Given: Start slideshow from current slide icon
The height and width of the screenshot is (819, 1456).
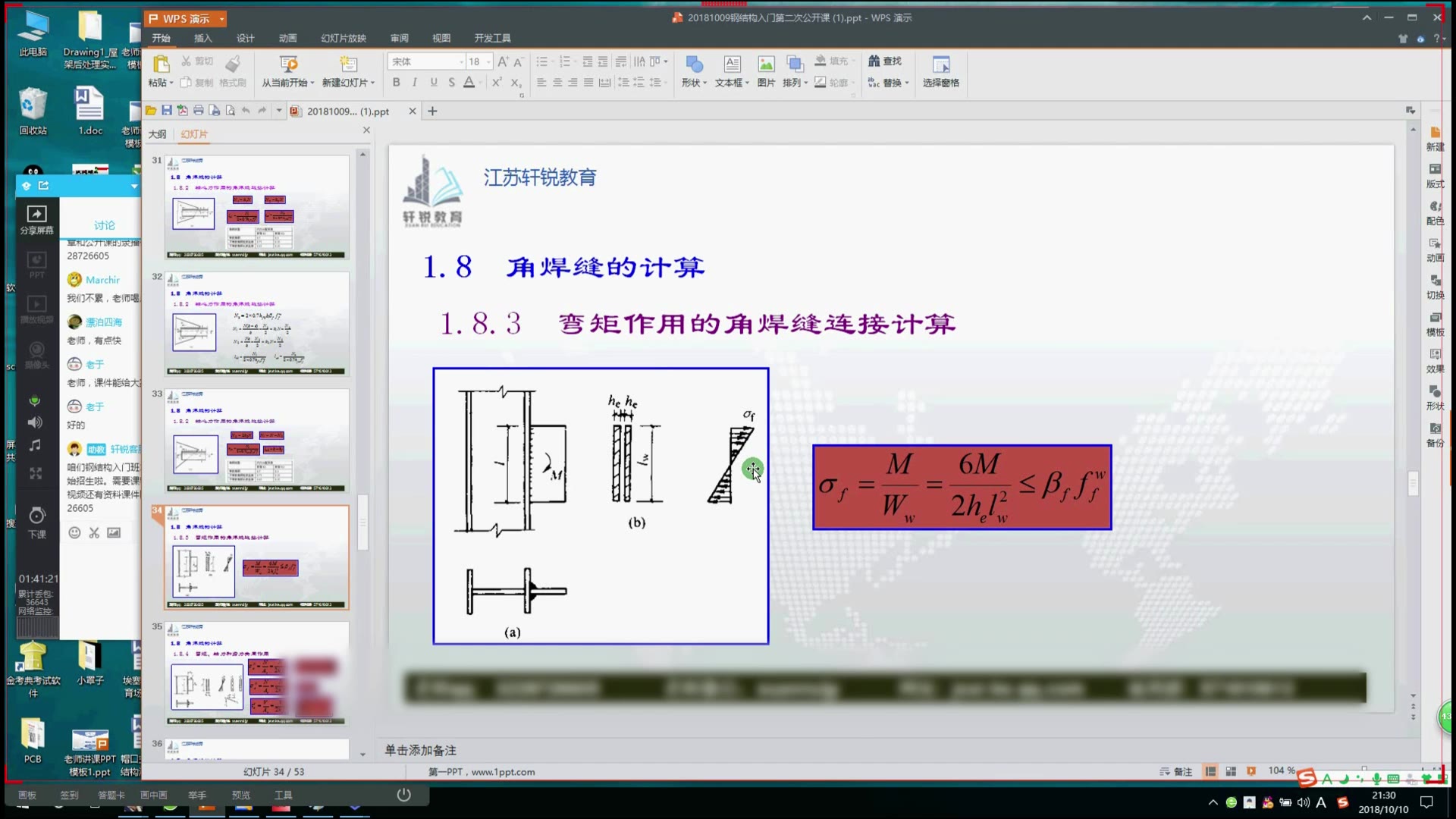Looking at the screenshot, I should coord(288,64).
